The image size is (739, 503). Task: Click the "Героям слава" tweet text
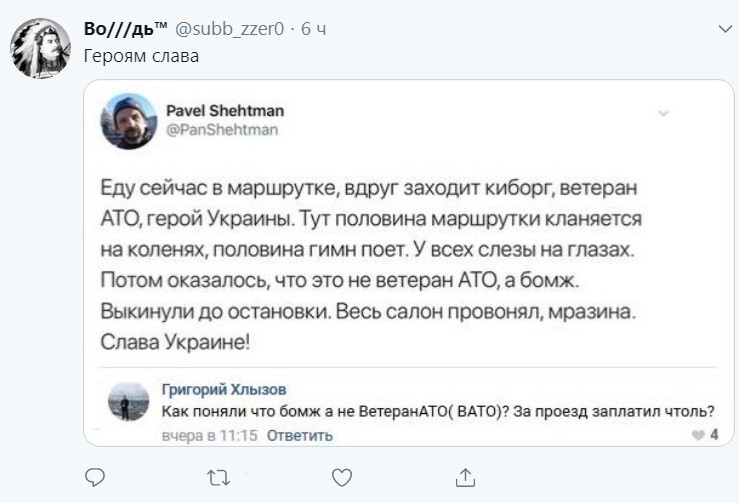pos(141,56)
